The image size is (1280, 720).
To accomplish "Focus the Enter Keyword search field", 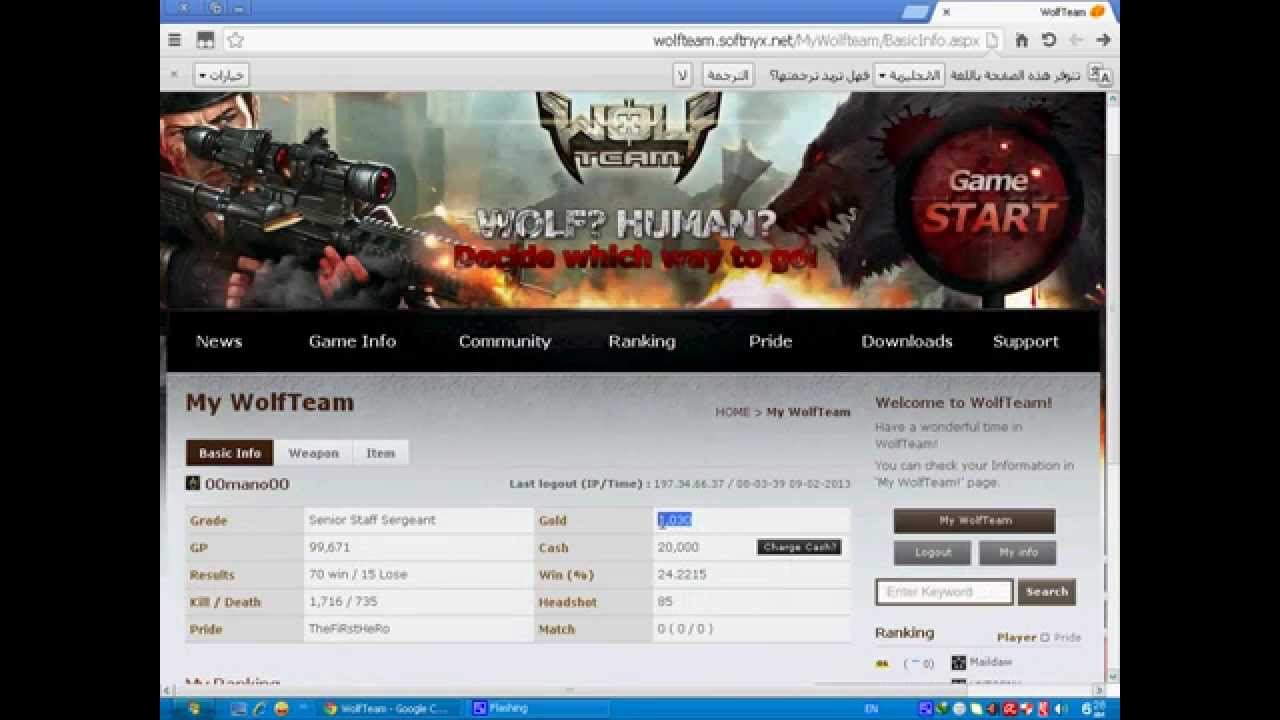I will pyautogui.click(x=945, y=592).
